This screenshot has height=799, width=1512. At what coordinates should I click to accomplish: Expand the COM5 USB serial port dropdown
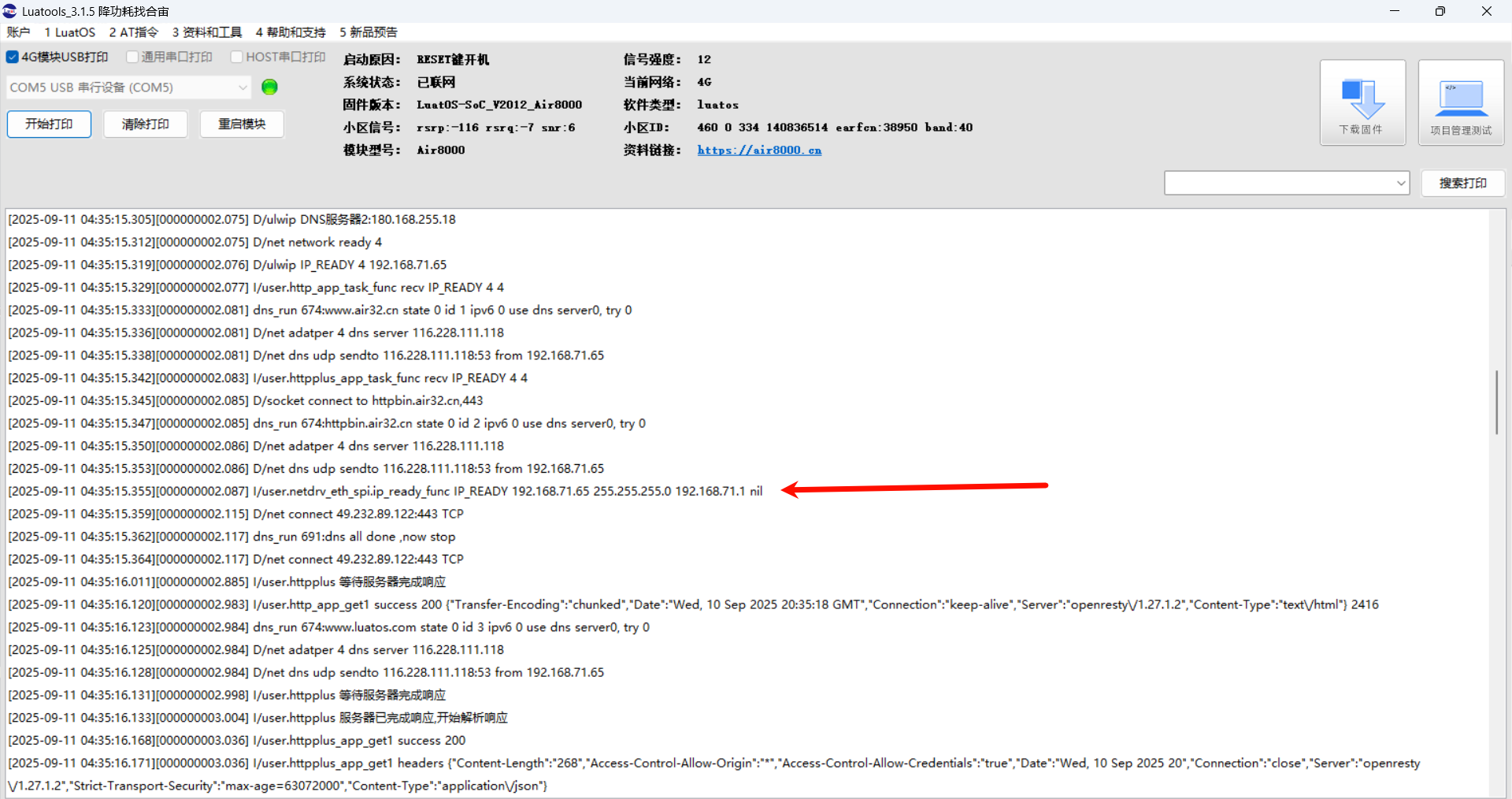tap(243, 87)
